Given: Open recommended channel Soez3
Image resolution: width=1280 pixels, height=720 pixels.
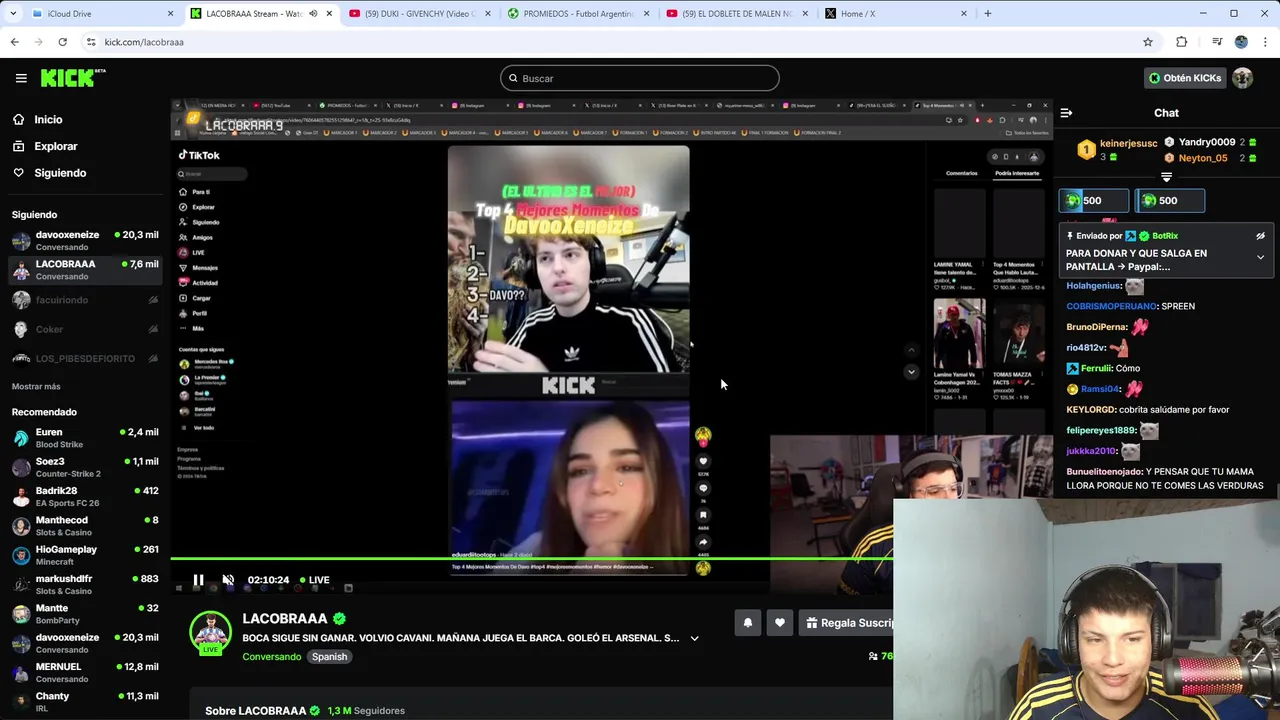Looking at the screenshot, I should (86, 467).
